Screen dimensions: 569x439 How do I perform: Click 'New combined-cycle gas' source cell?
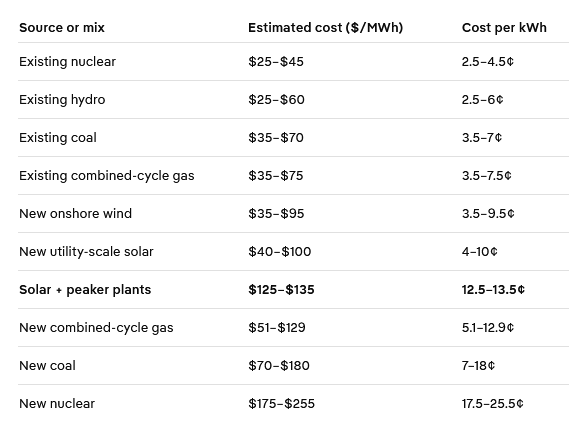[x=96, y=328]
